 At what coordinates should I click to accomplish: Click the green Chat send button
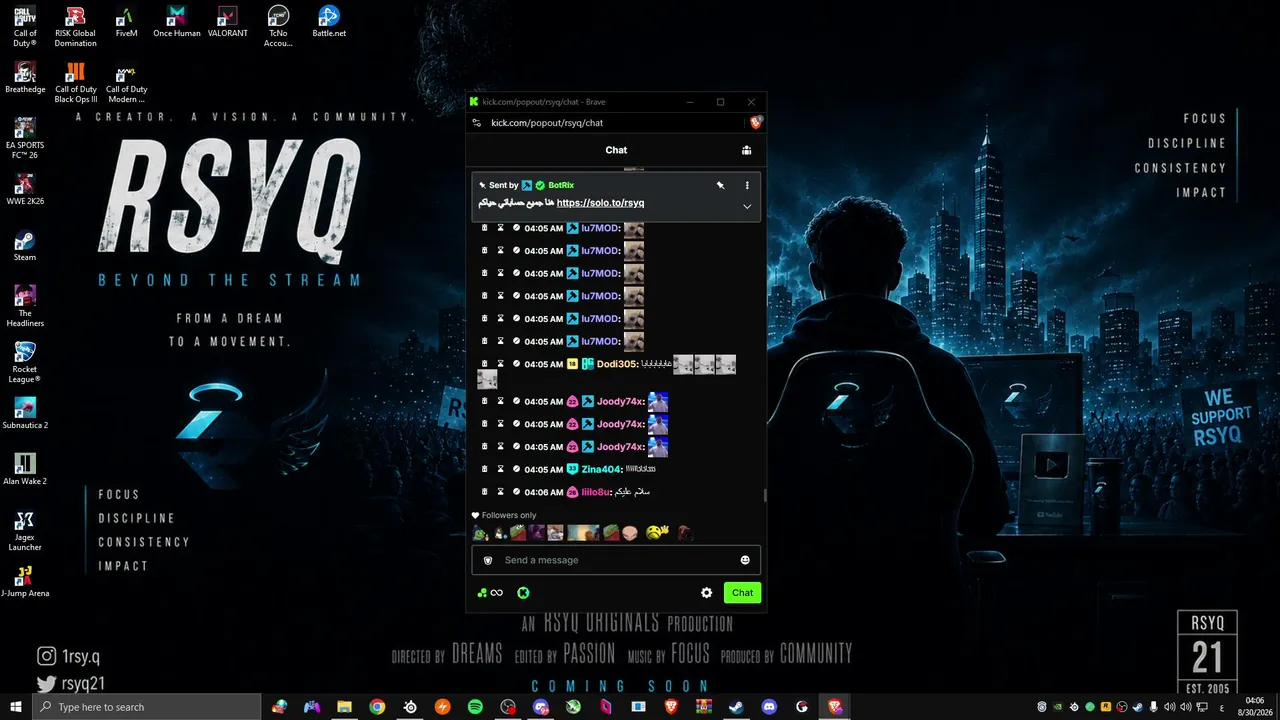point(742,593)
